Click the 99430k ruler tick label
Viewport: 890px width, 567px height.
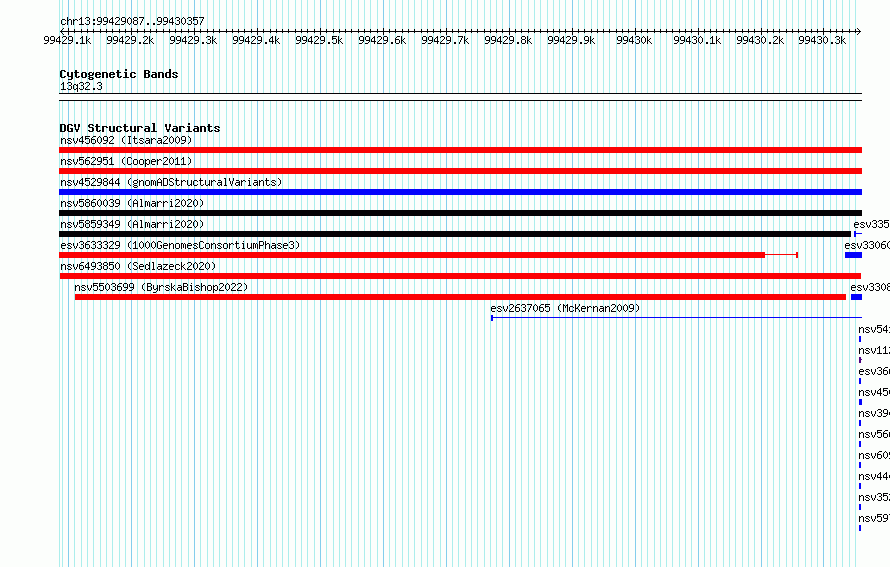pyautogui.click(x=634, y=40)
